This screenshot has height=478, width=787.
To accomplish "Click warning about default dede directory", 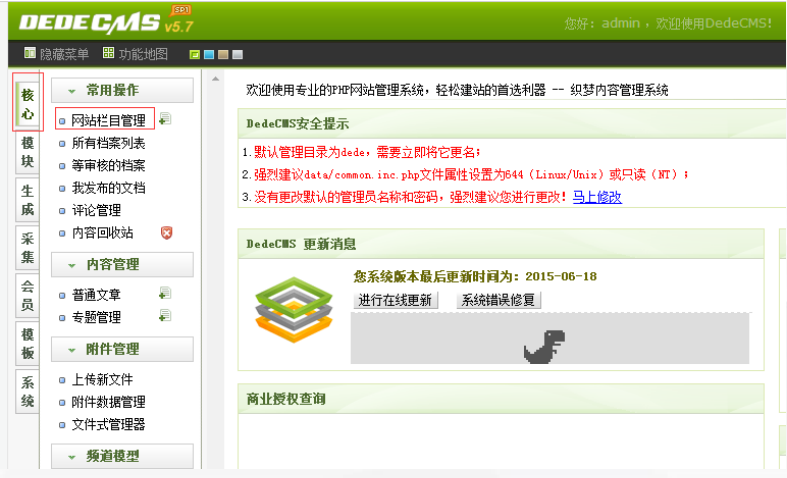I will (367, 152).
